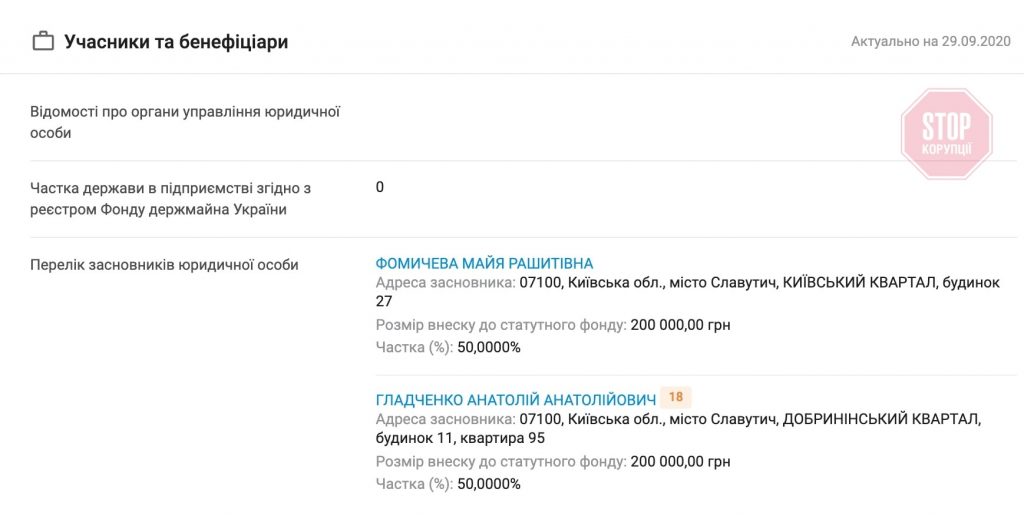1024x516 pixels.
Task: Click the Адреса засновника label under Фомичева
Action: coord(445,283)
